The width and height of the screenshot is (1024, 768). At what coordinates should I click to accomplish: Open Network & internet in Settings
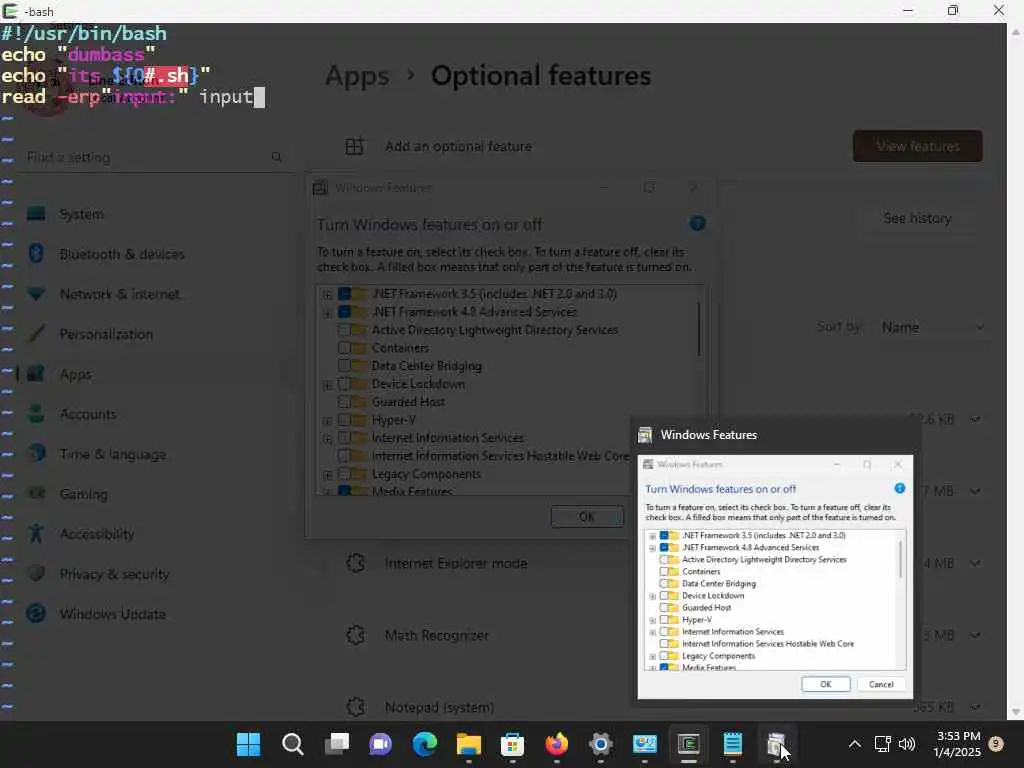pyautogui.click(x=120, y=294)
